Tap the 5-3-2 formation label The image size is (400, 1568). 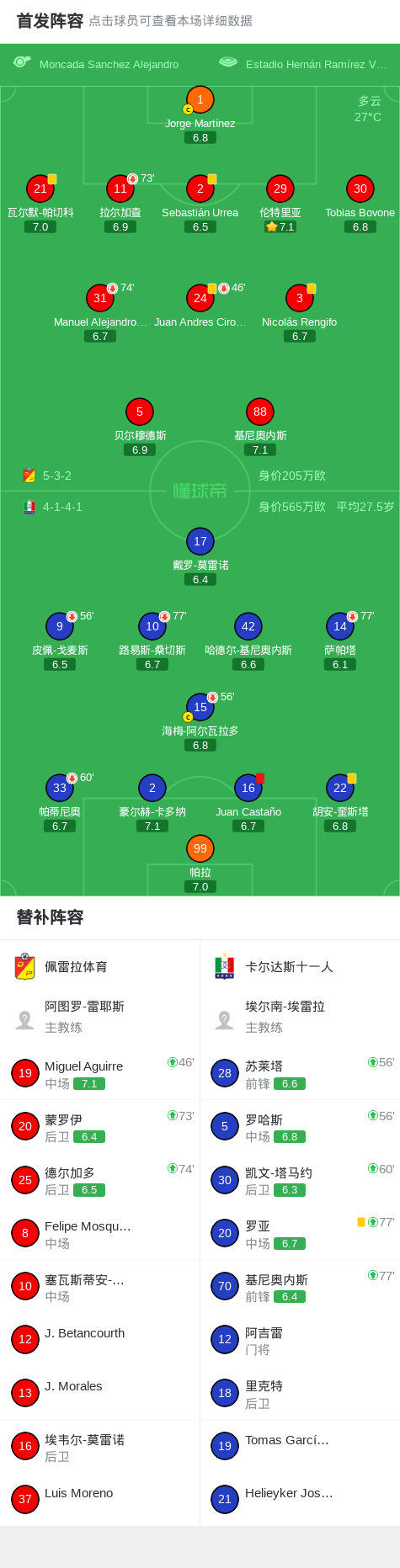click(56, 476)
